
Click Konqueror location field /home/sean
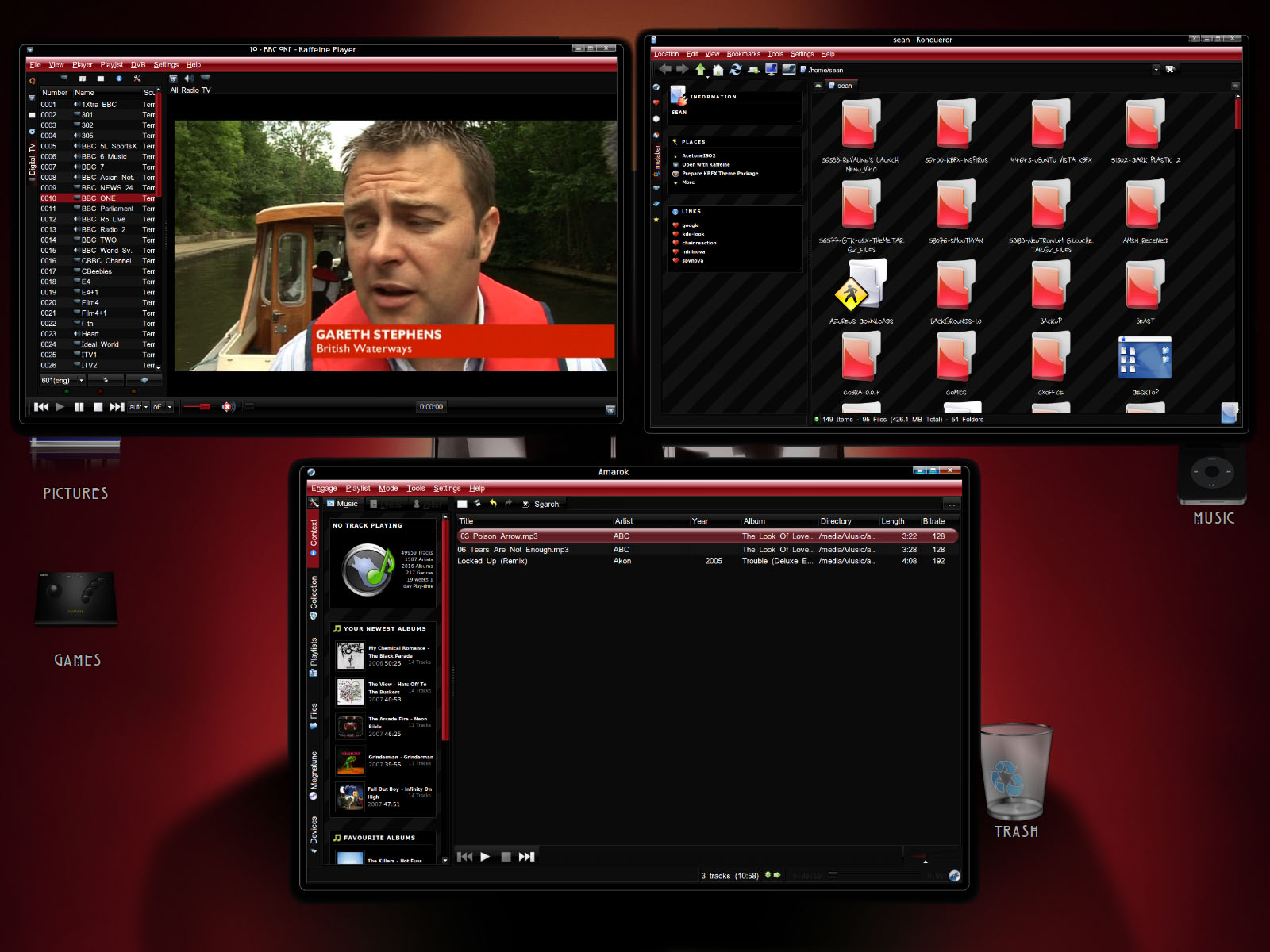click(x=977, y=70)
